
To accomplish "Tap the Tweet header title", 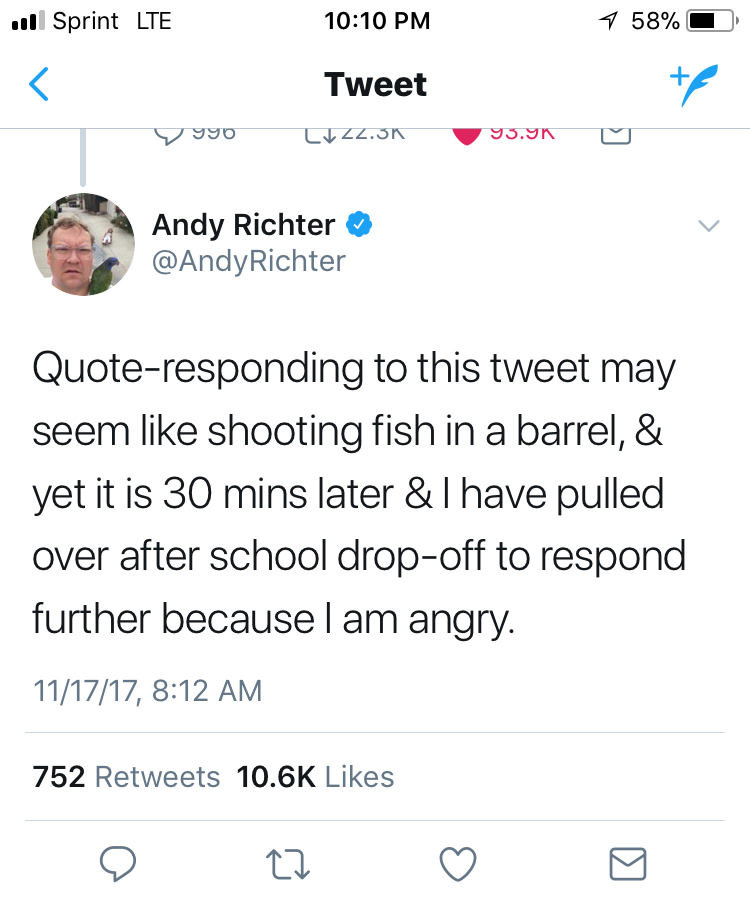I will tap(375, 85).
